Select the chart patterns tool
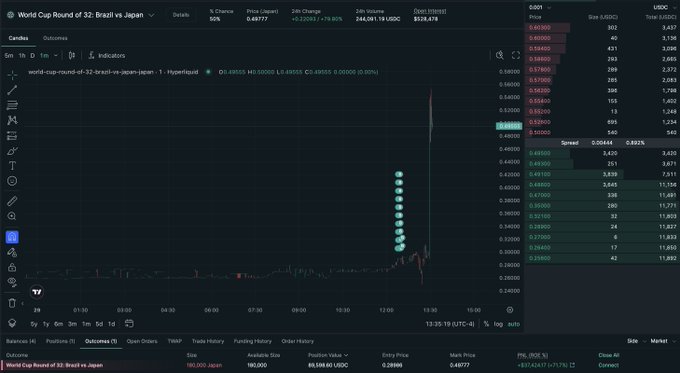The width and height of the screenshot is (680, 373). coord(12,121)
